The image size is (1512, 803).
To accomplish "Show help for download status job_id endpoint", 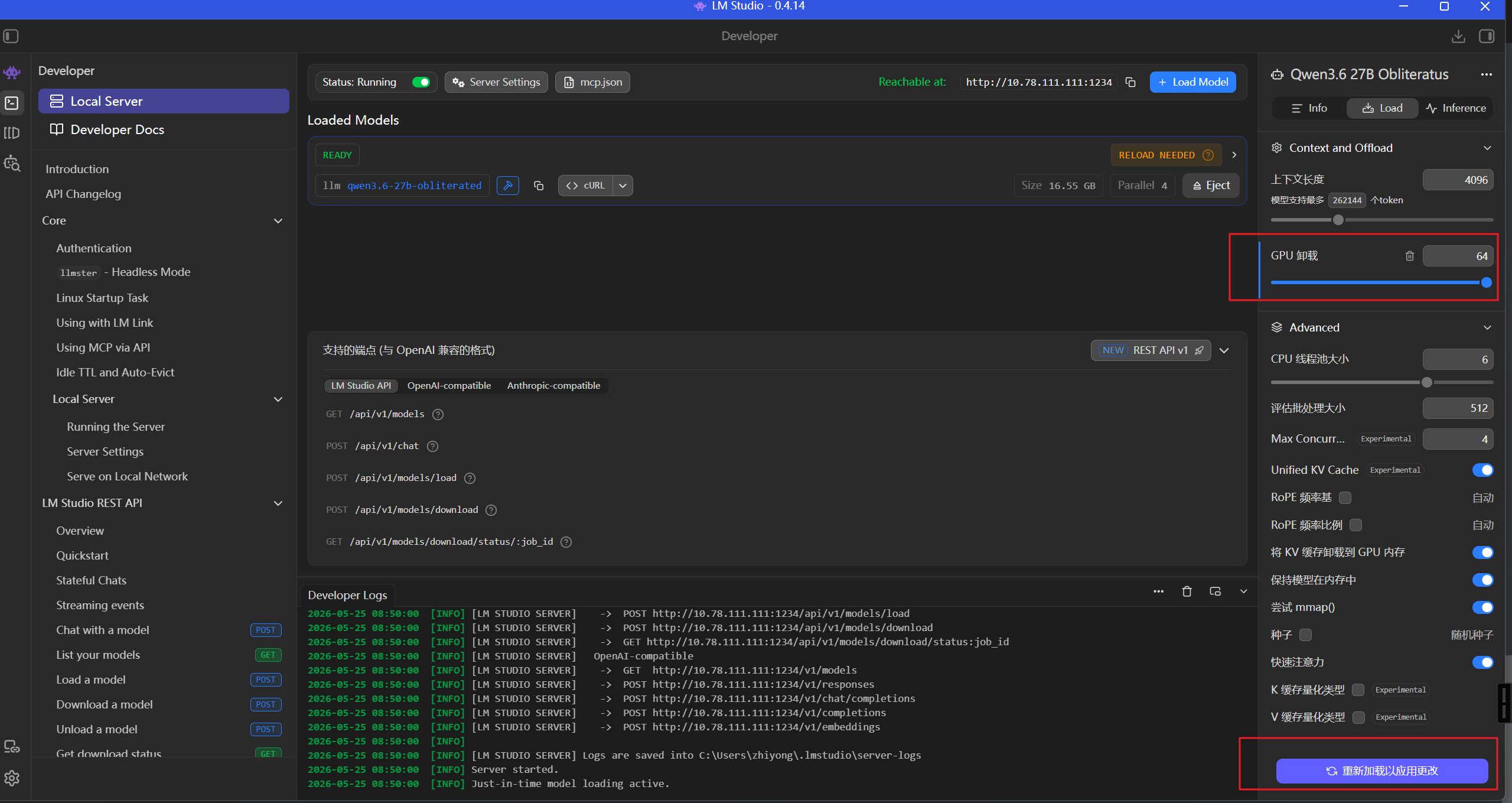I will [x=566, y=542].
